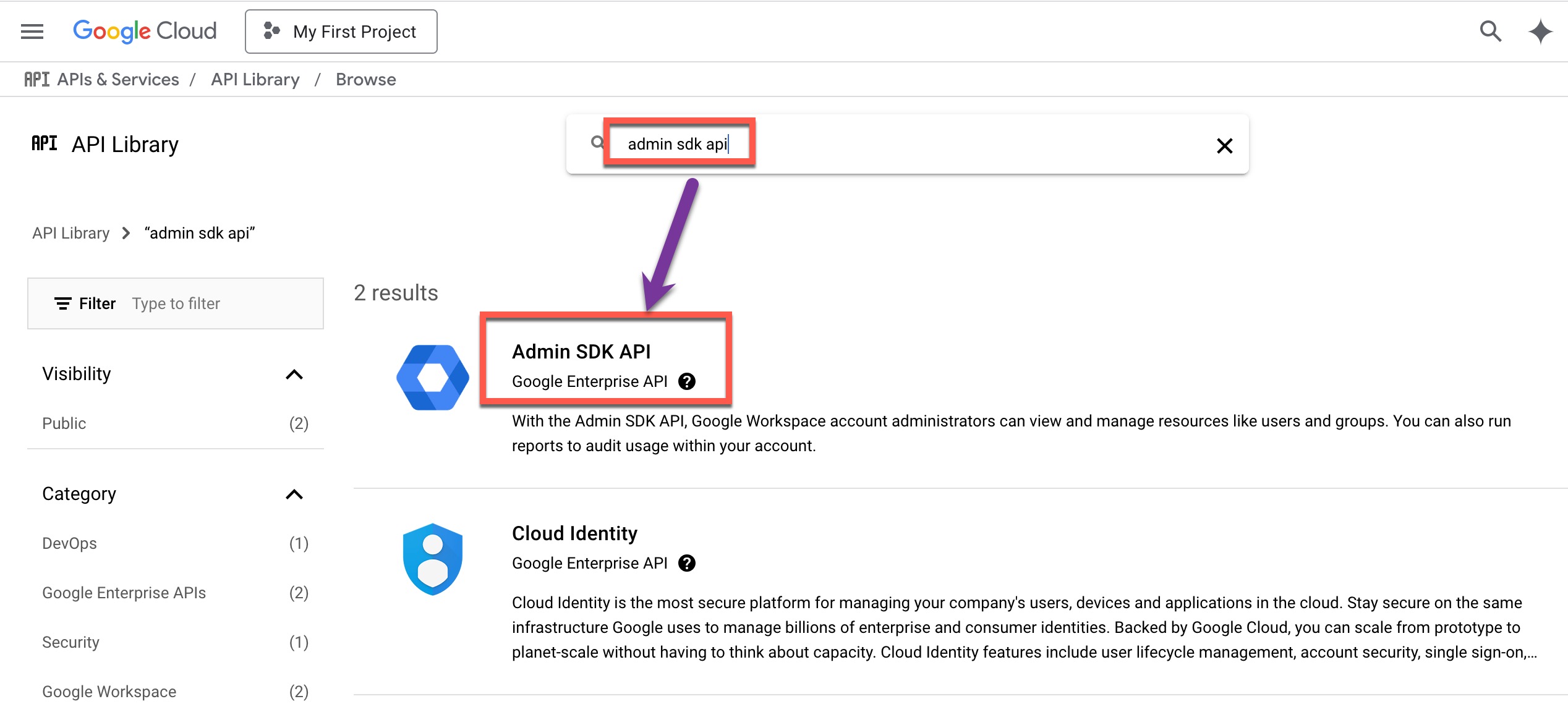Open the Admin SDK API result

point(581,352)
